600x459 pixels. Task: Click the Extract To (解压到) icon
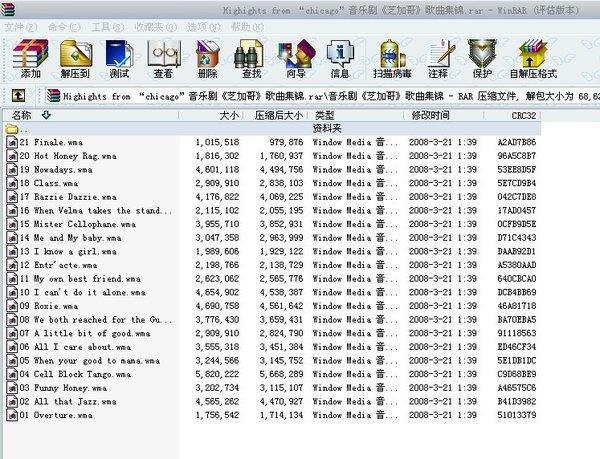click(75, 53)
